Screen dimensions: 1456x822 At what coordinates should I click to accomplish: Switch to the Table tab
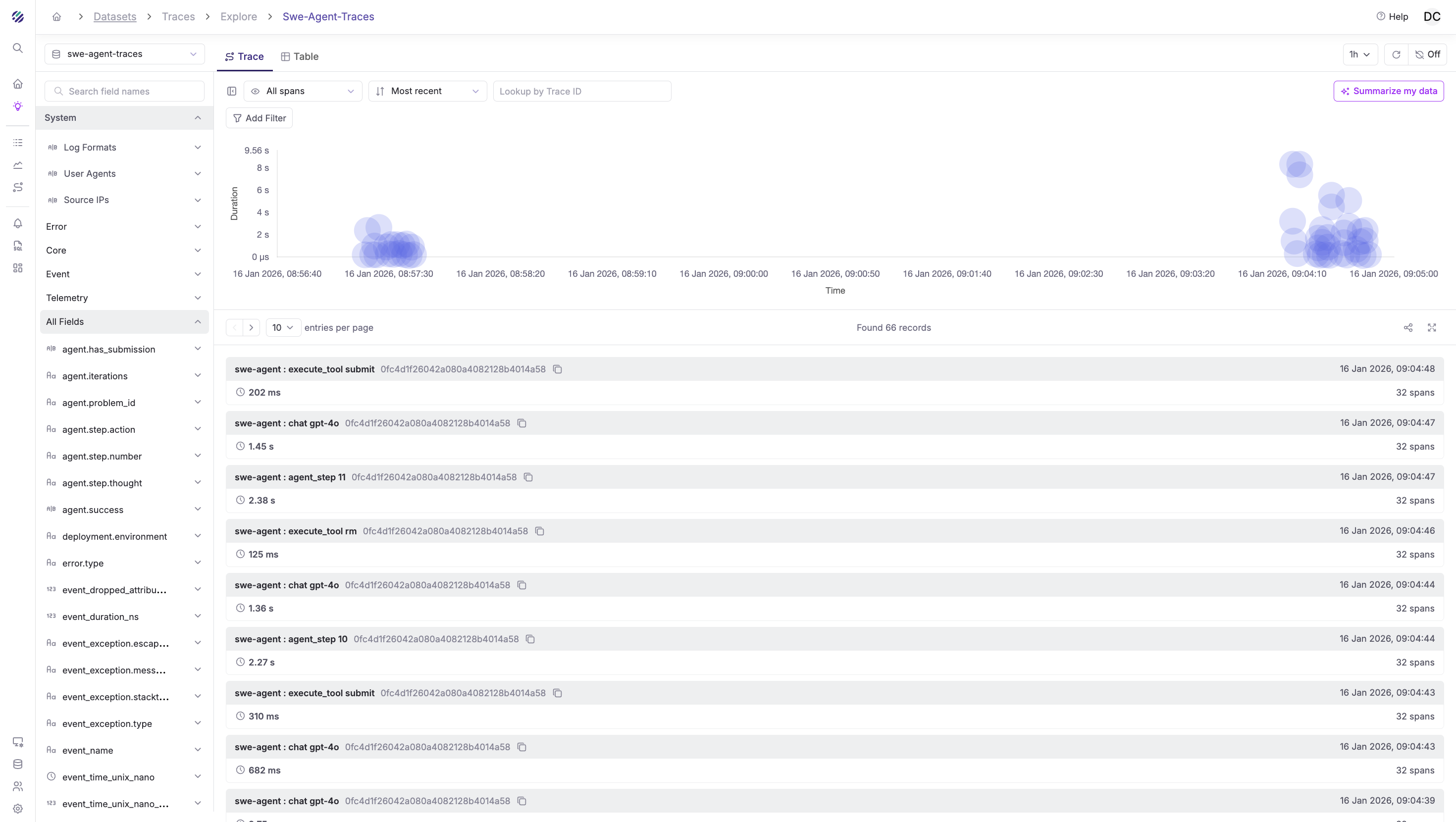(300, 56)
